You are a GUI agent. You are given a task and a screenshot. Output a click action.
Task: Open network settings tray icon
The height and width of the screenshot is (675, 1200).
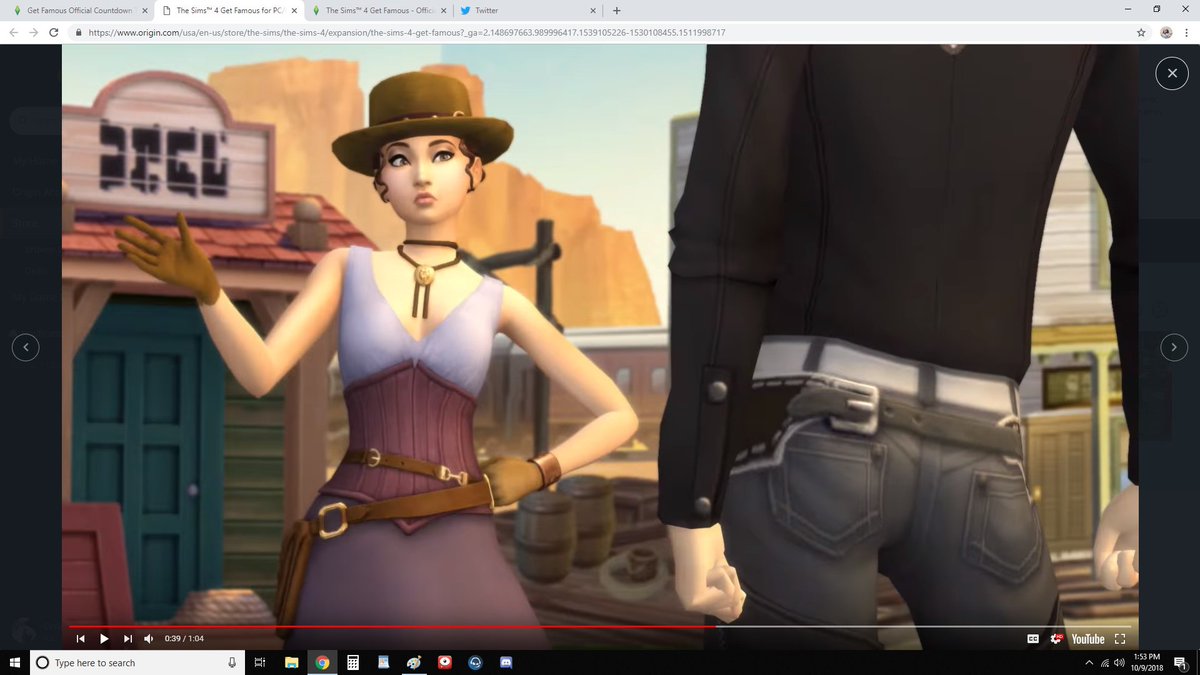(1104, 662)
